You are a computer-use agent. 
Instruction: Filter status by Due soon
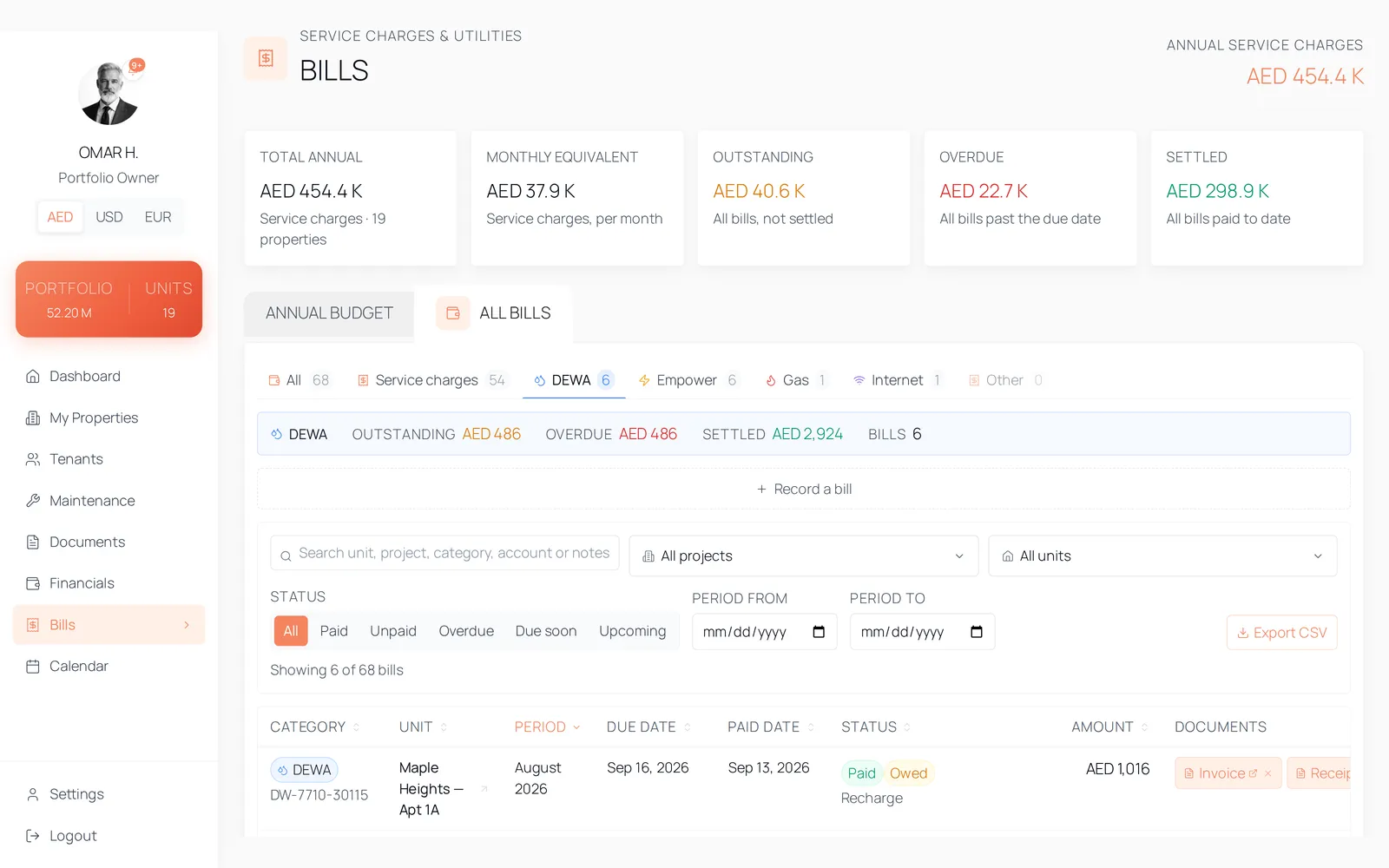pyautogui.click(x=546, y=631)
